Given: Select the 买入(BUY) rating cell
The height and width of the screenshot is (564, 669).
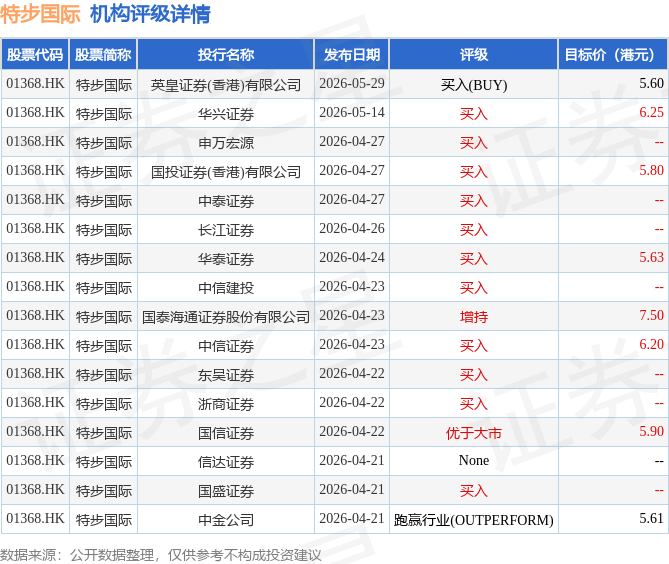Looking at the screenshot, I should (x=474, y=85).
